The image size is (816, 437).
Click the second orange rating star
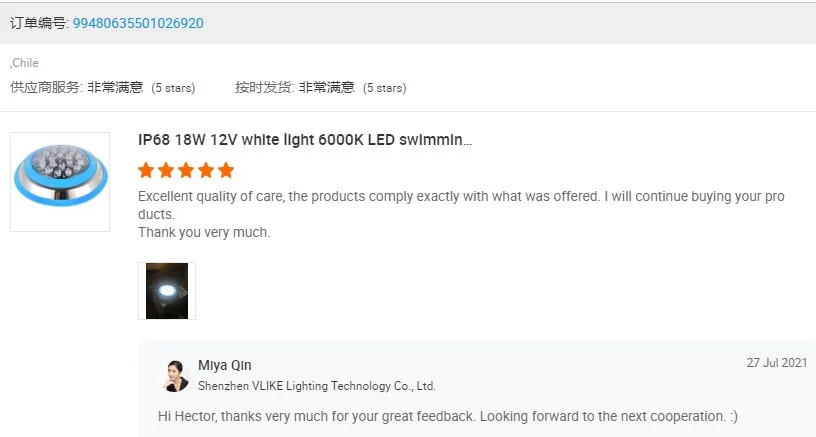(166, 170)
